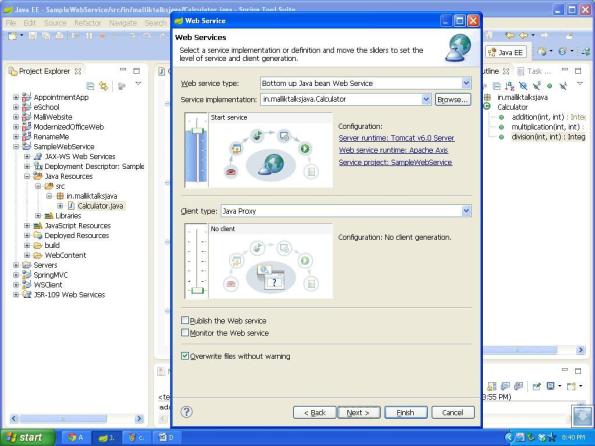Expand the AppointmentApp project
The width and height of the screenshot is (595, 446).
[x=16, y=97]
